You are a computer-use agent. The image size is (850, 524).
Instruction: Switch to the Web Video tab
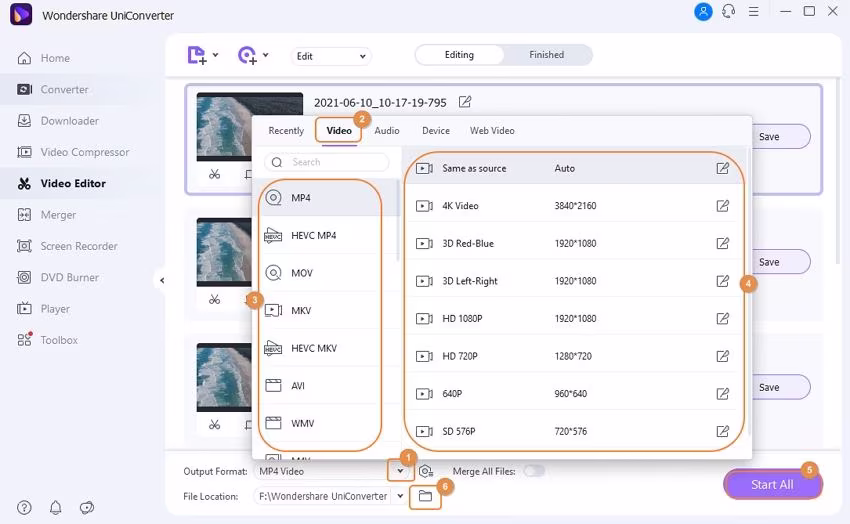(x=492, y=131)
